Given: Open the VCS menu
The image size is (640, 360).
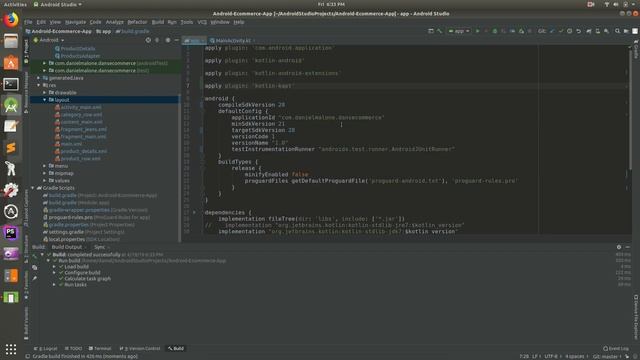Looking at the screenshot, I should (202, 22).
